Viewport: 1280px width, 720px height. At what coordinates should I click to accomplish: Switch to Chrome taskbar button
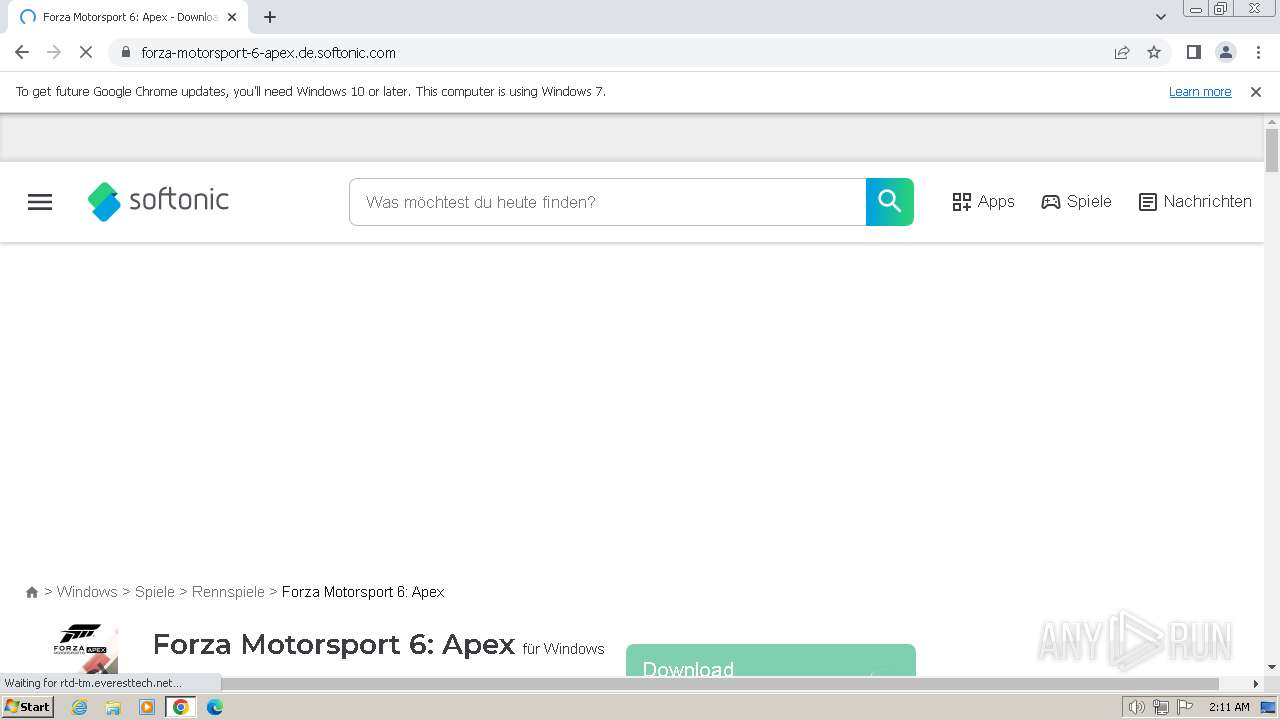click(181, 707)
